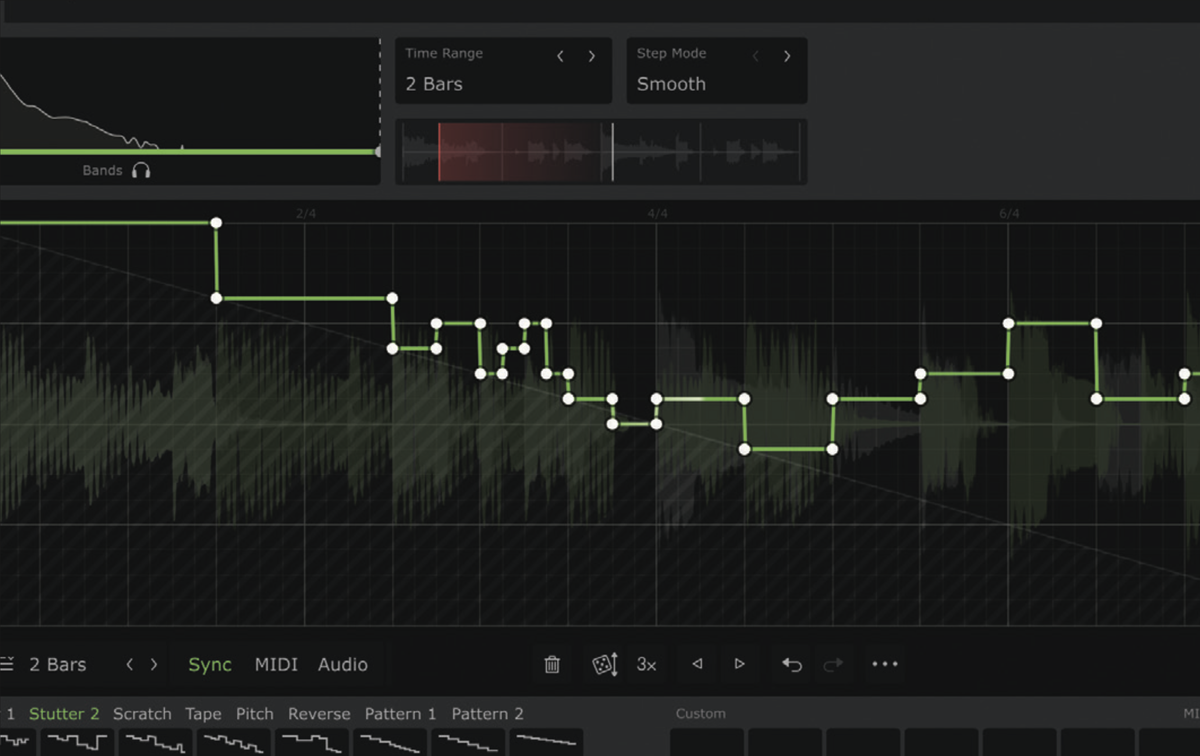This screenshot has height=756, width=1200.
Task: Click the left chevron beside 2 Bars
Action: (129, 663)
